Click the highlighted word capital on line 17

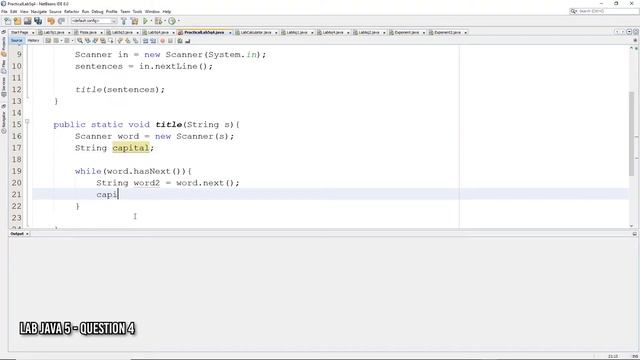131,148
